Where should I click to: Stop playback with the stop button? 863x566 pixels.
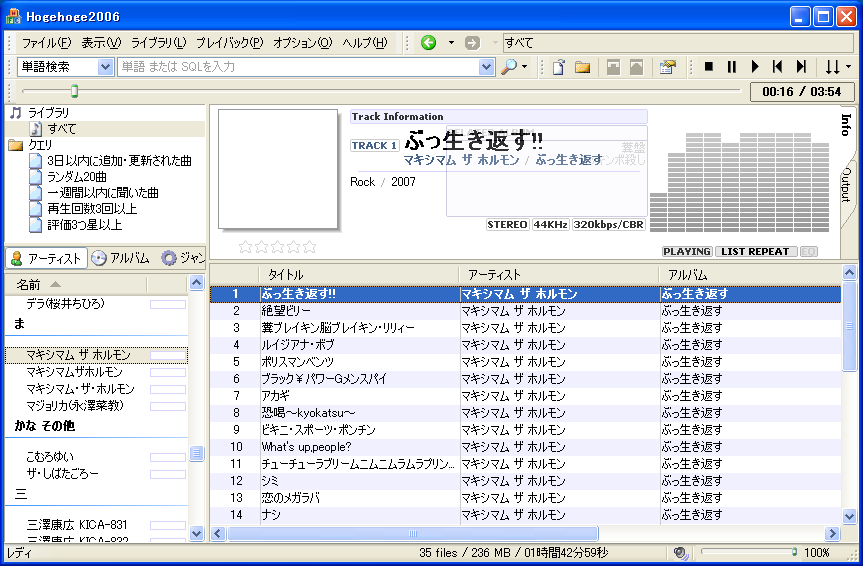(x=709, y=67)
